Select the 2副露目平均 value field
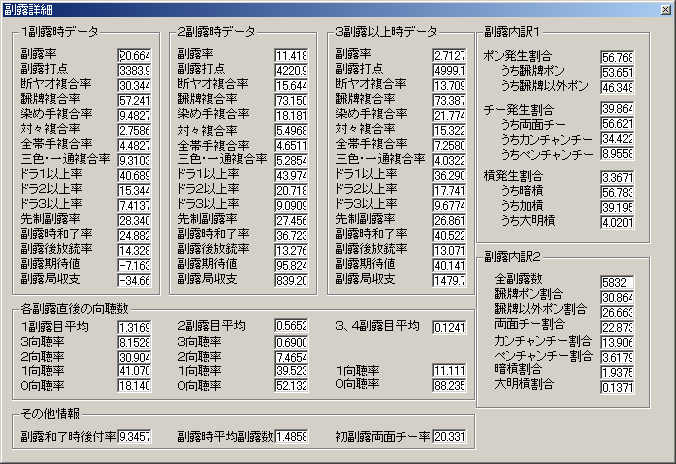The height and width of the screenshot is (464, 676). [292, 327]
